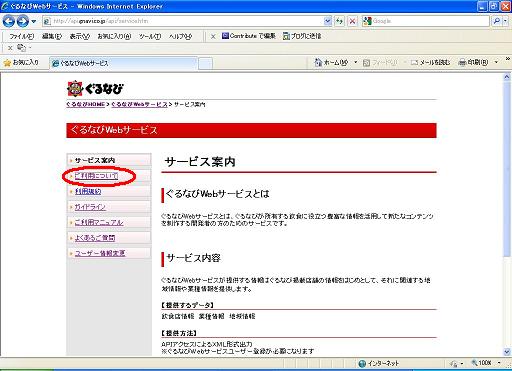The height and width of the screenshot is (371, 512).
Task: Follow the ぐるなびWebサービス breadcrumb link
Action: pos(139,104)
